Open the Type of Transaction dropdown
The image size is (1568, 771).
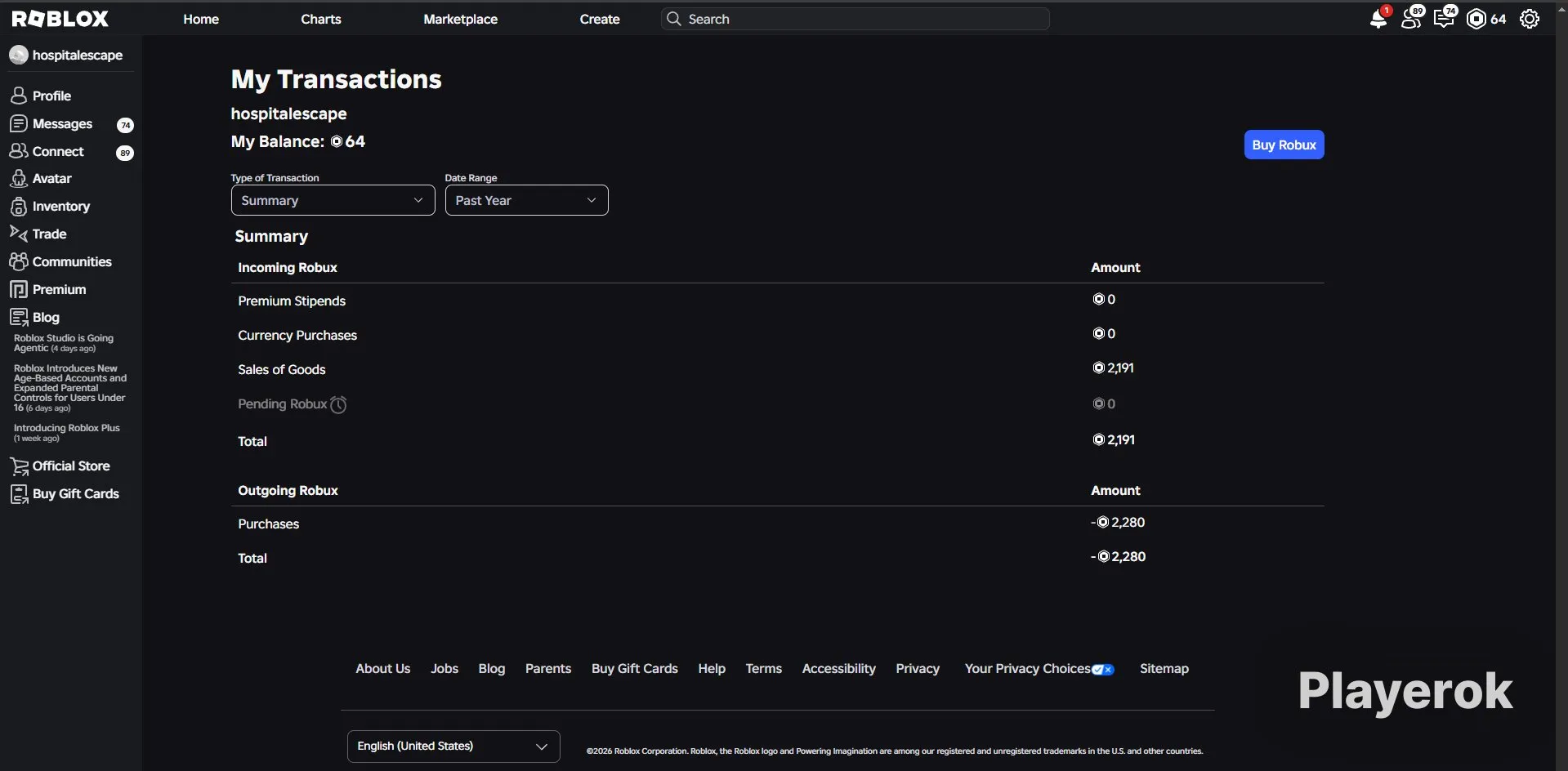coord(333,200)
